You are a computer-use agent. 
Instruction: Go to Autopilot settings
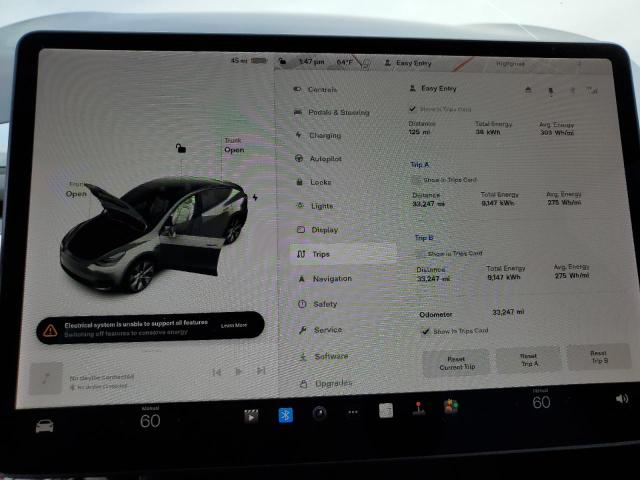pos(318,158)
